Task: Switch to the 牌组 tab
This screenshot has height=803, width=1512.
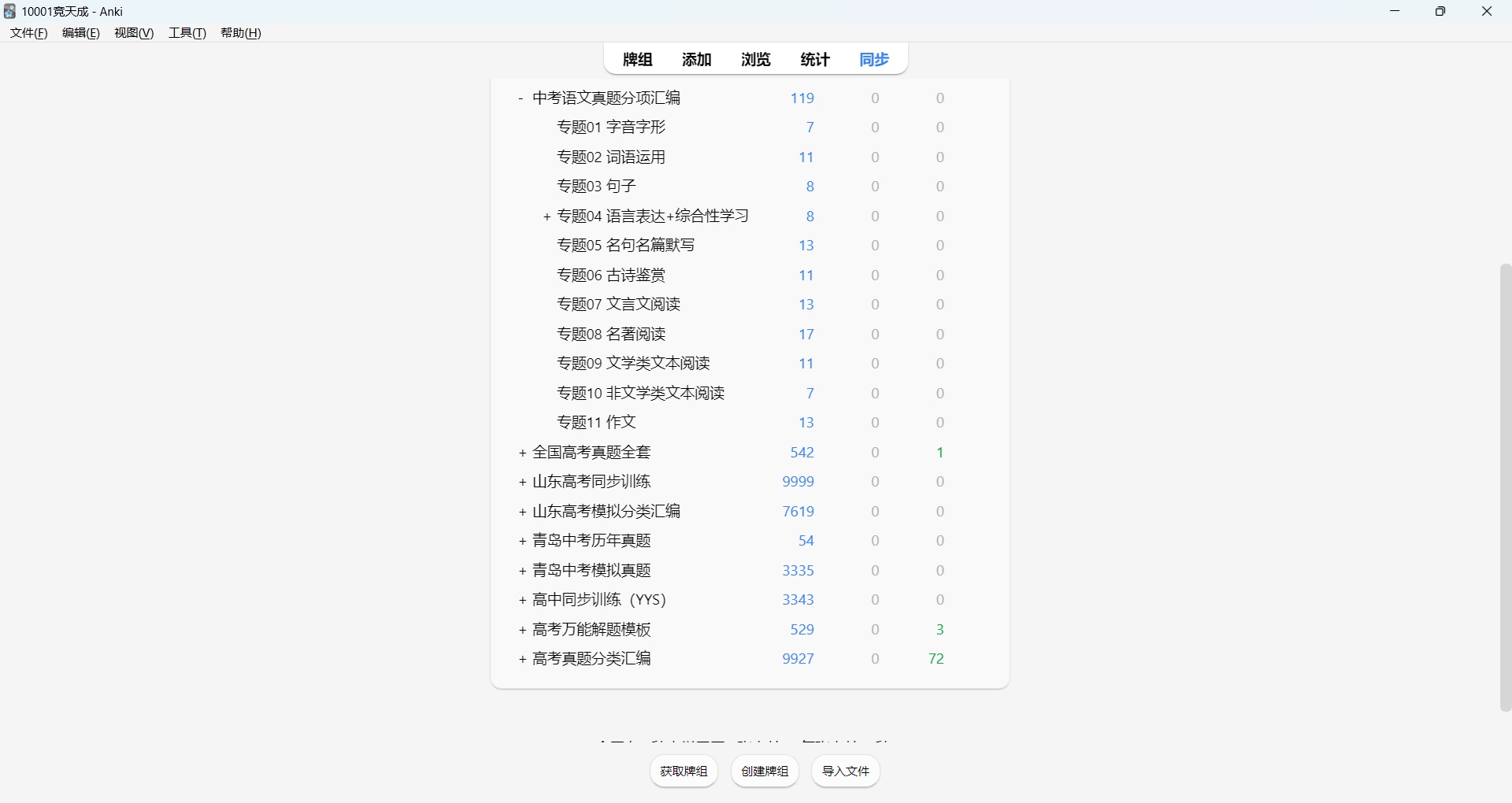Action: pyautogui.click(x=638, y=60)
